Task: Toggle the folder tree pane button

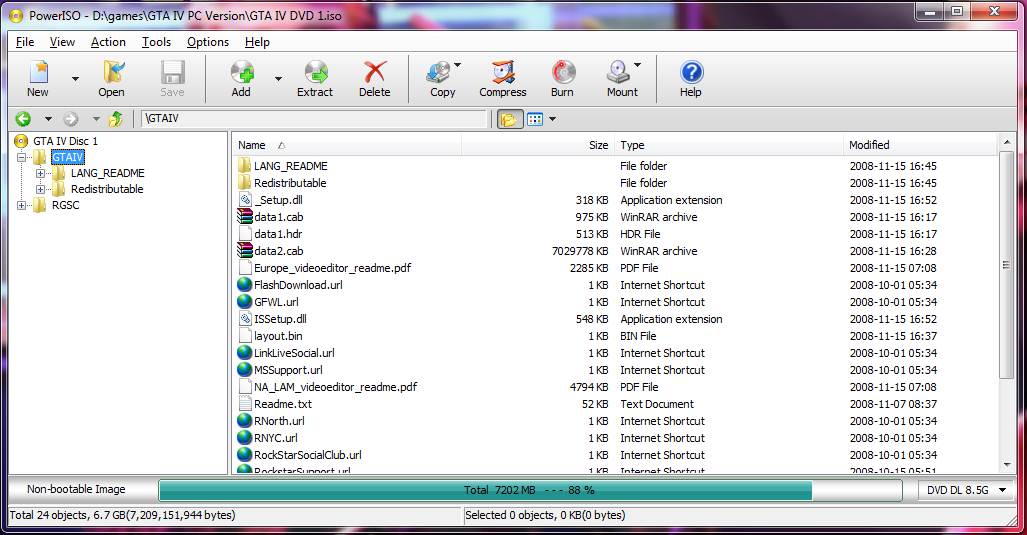Action: pyautogui.click(x=510, y=119)
